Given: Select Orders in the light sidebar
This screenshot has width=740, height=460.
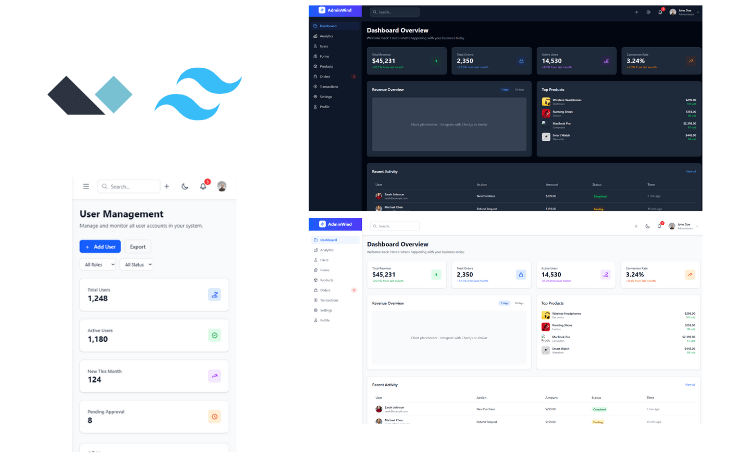Looking at the screenshot, I should (325, 290).
